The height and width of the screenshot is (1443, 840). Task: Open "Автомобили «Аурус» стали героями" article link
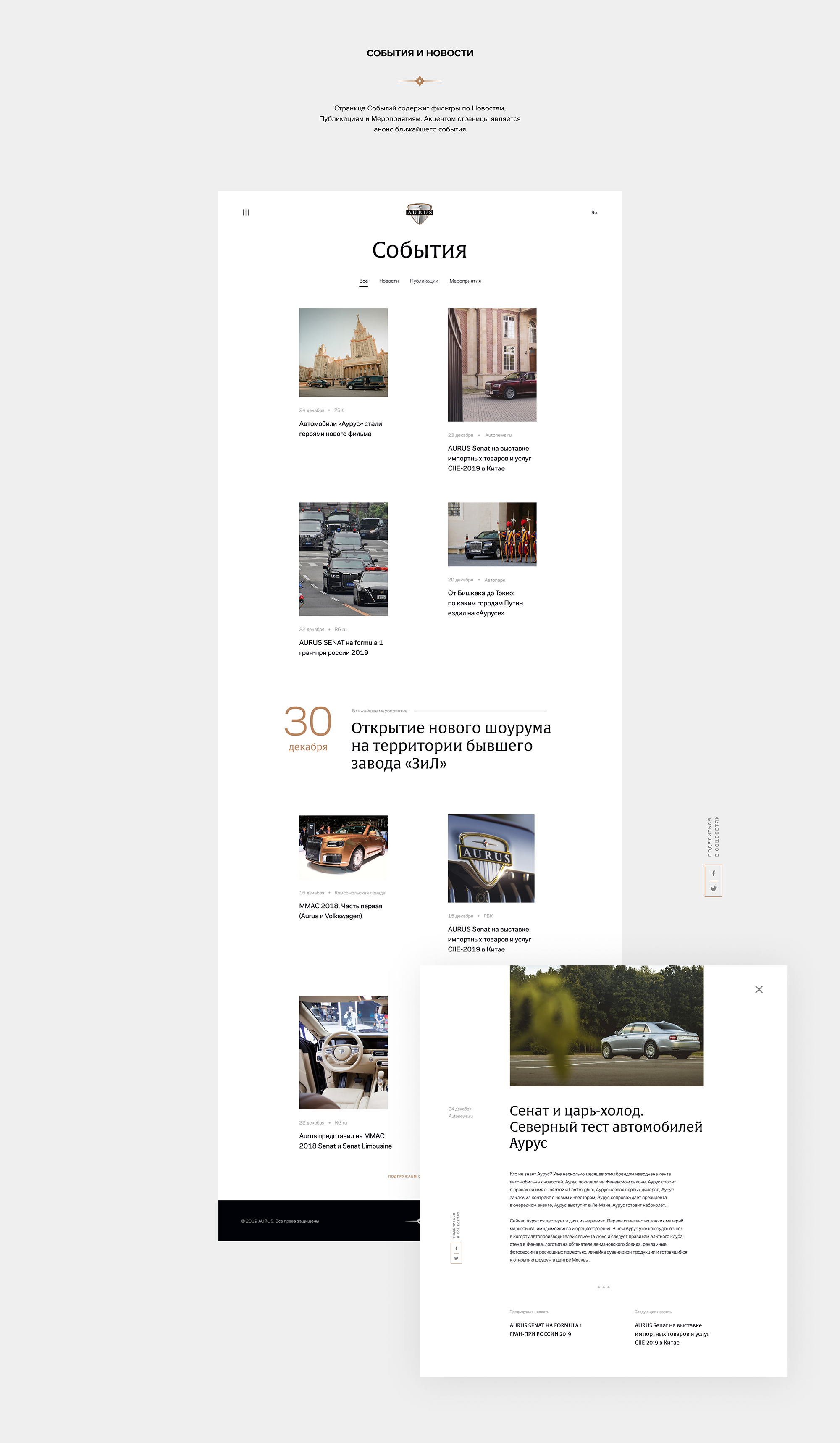[340, 428]
